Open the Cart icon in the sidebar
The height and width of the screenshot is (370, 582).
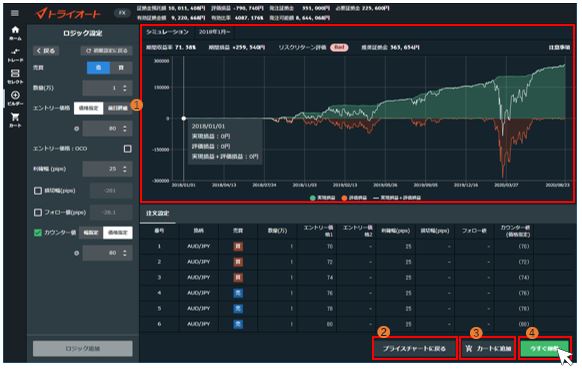click(x=15, y=120)
